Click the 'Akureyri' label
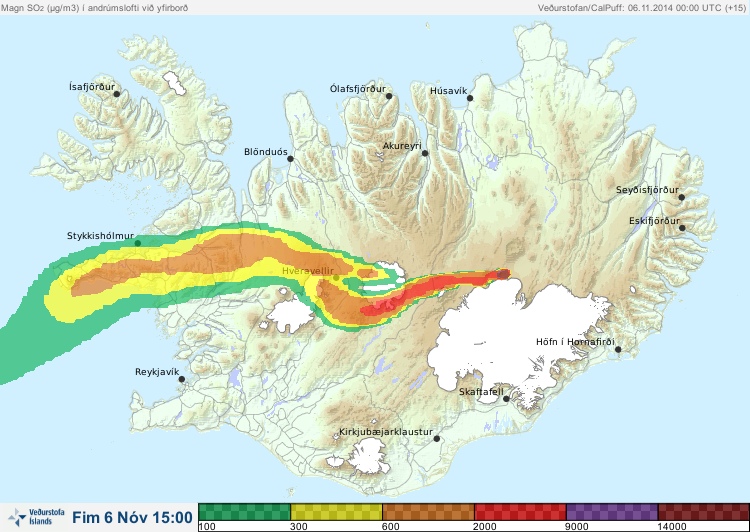This screenshot has width=750, height=532. click(x=402, y=146)
